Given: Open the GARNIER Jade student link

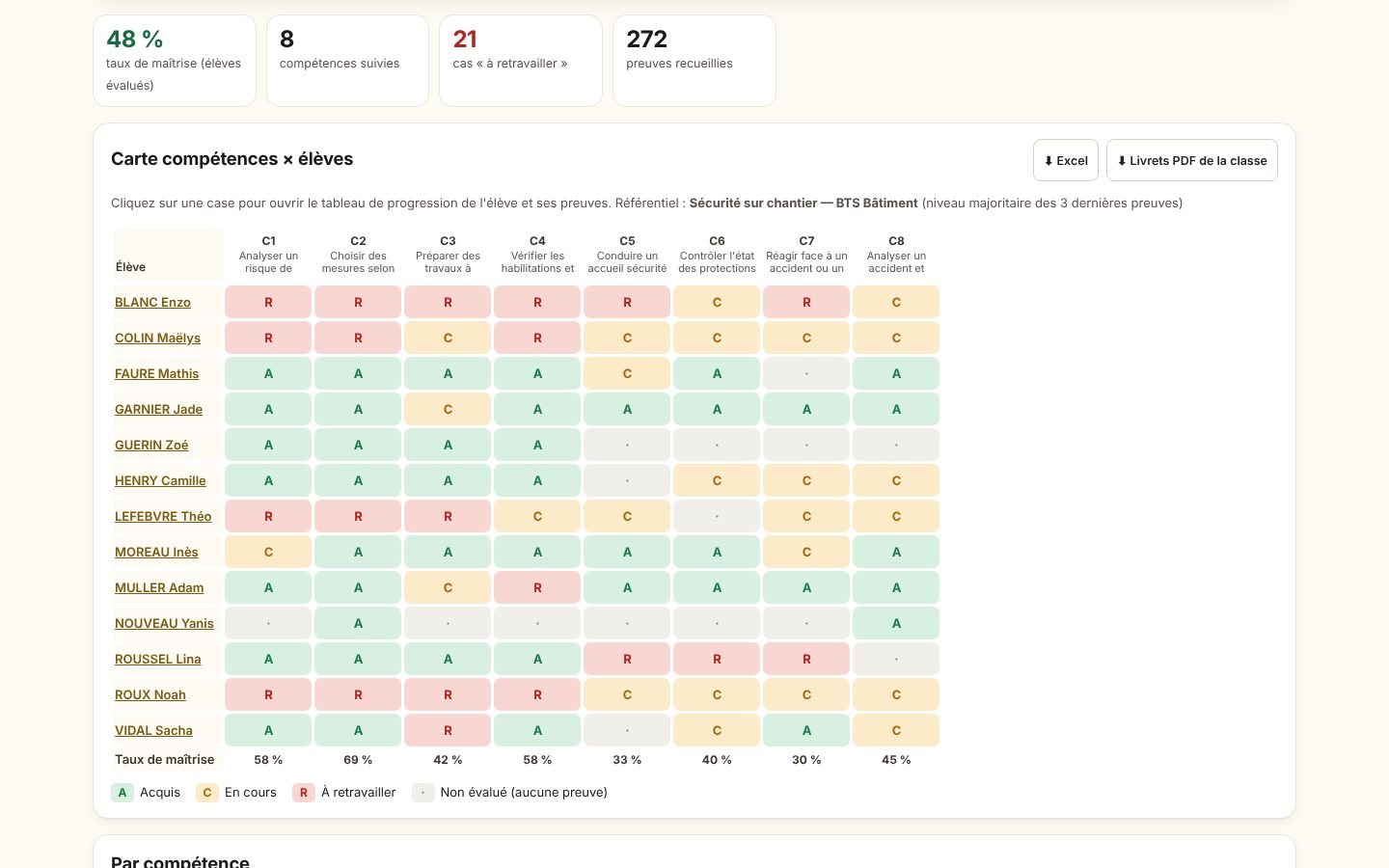Looking at the screenshot, I should point(158,409).
